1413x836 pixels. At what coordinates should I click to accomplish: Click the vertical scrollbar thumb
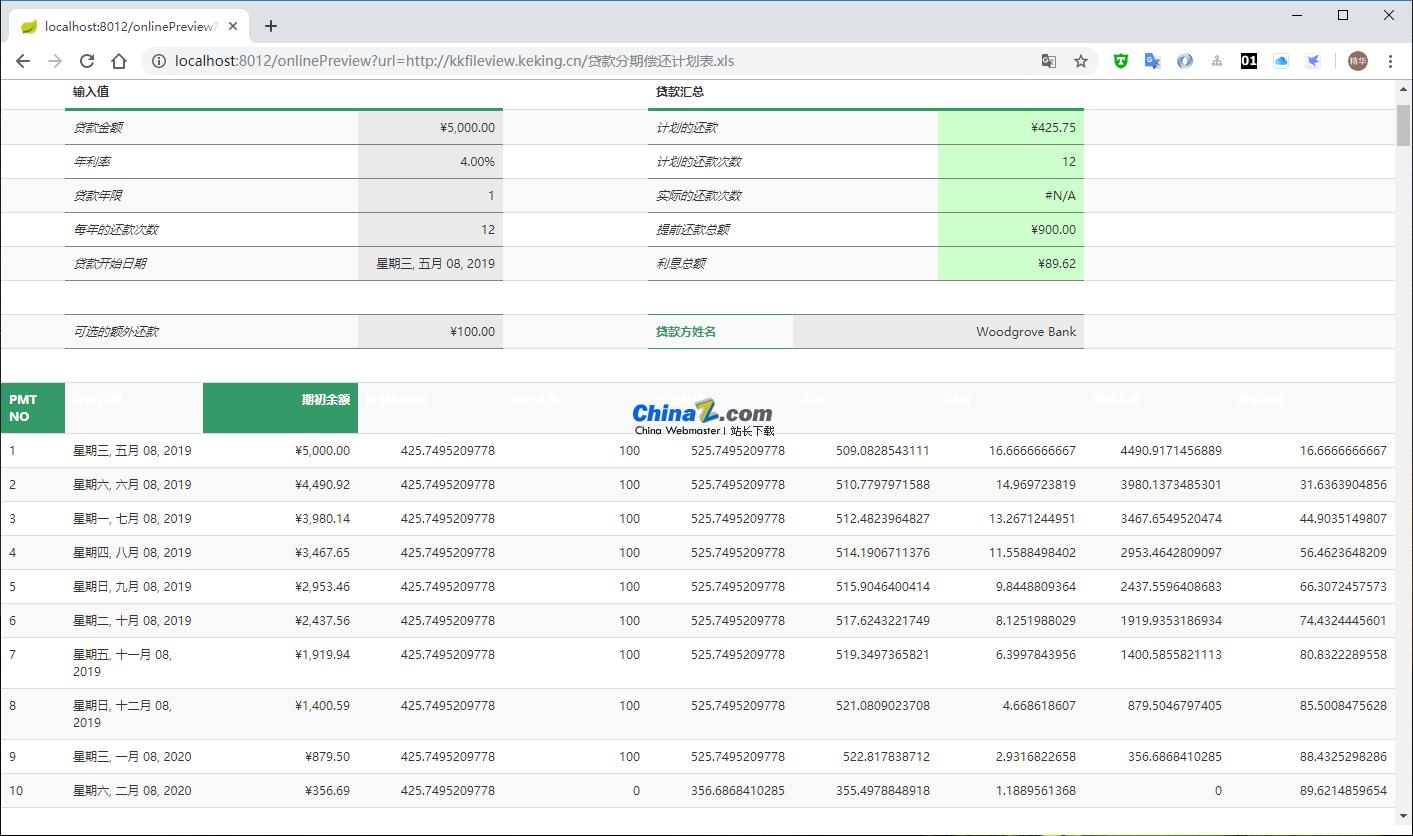pyautogui.click(x=1404, y=124)
